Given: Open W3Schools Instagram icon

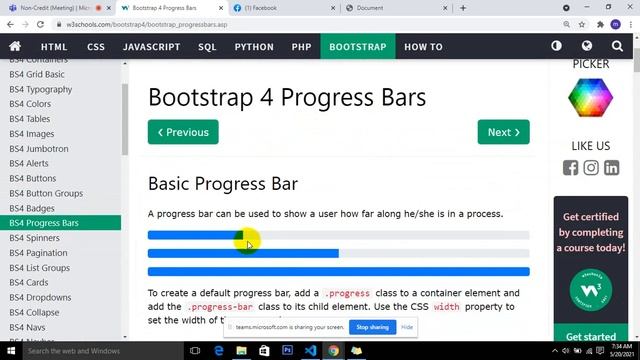Looking at the screenshot, I should click(591, 168).
